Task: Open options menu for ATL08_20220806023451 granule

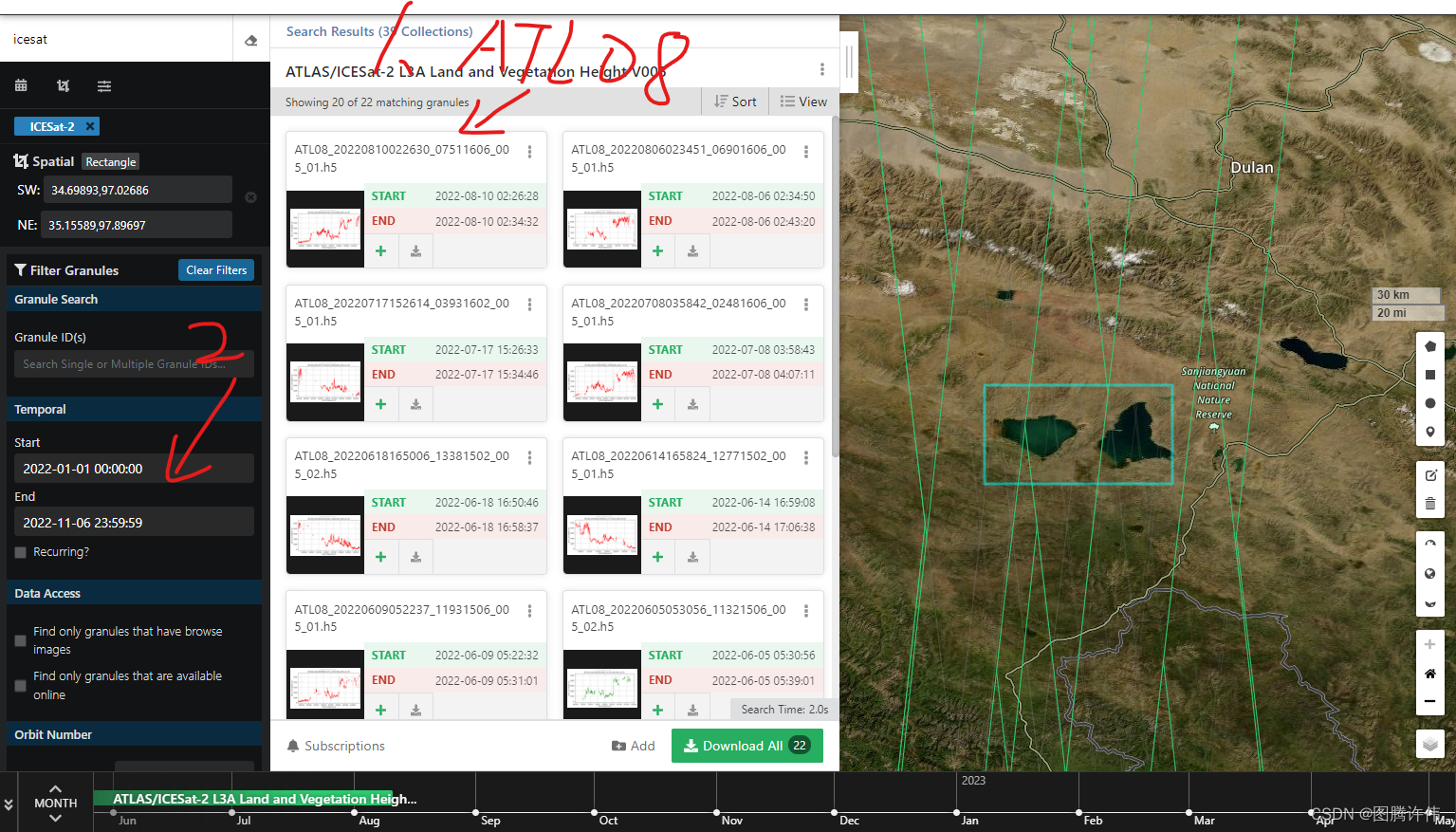Action: click(806, 152)
